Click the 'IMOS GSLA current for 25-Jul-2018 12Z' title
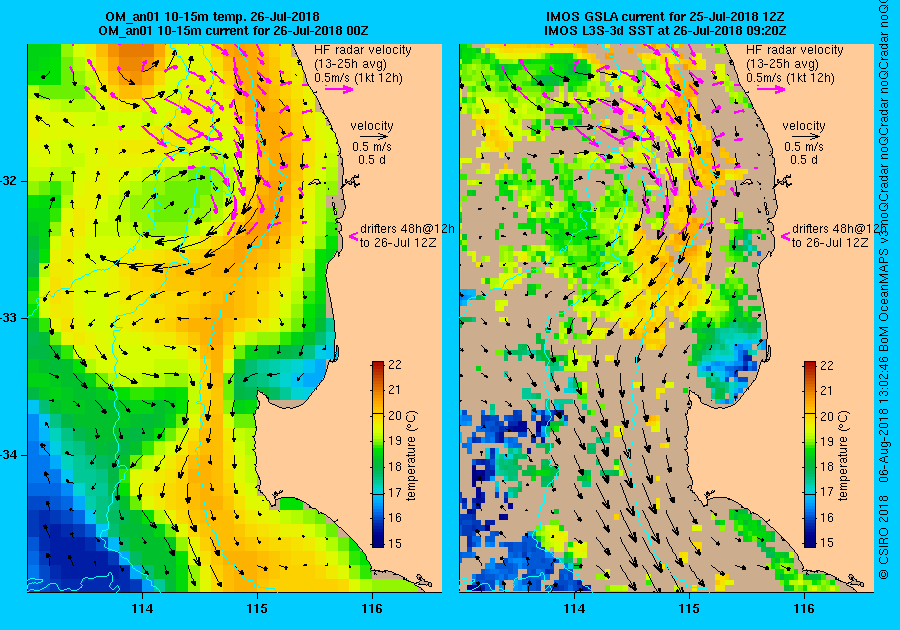Screen dimensions: 900x630 [665, 17]
